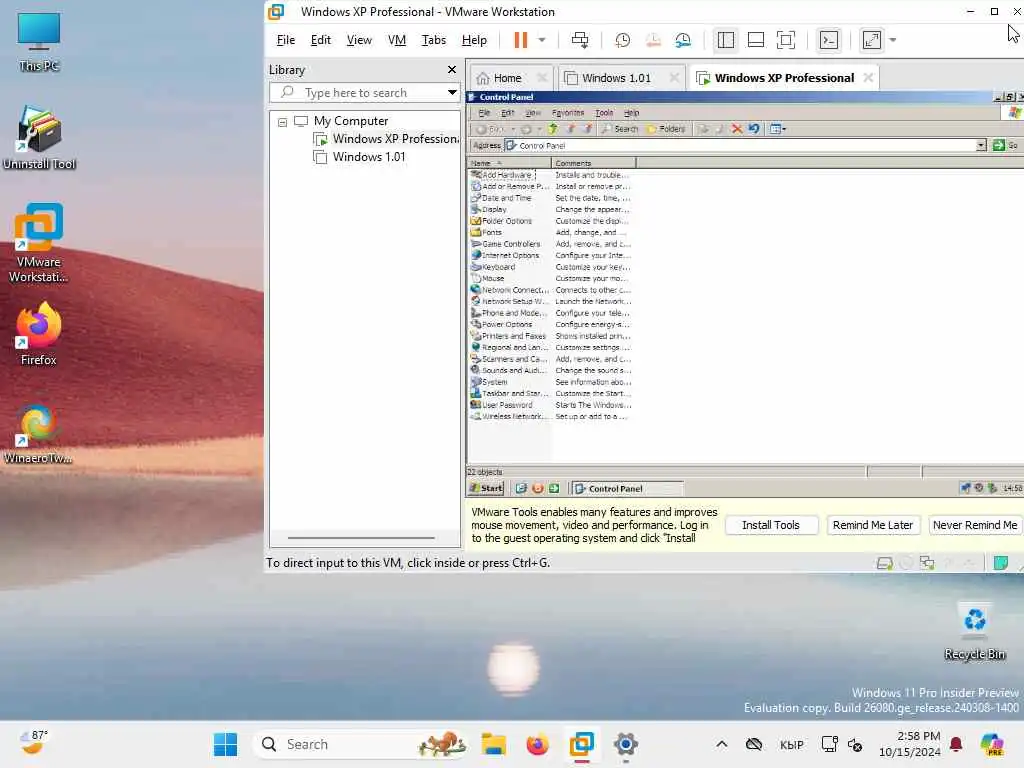Open power options dropdown beside pause button
1024x768 pixels.
[541, 40]
